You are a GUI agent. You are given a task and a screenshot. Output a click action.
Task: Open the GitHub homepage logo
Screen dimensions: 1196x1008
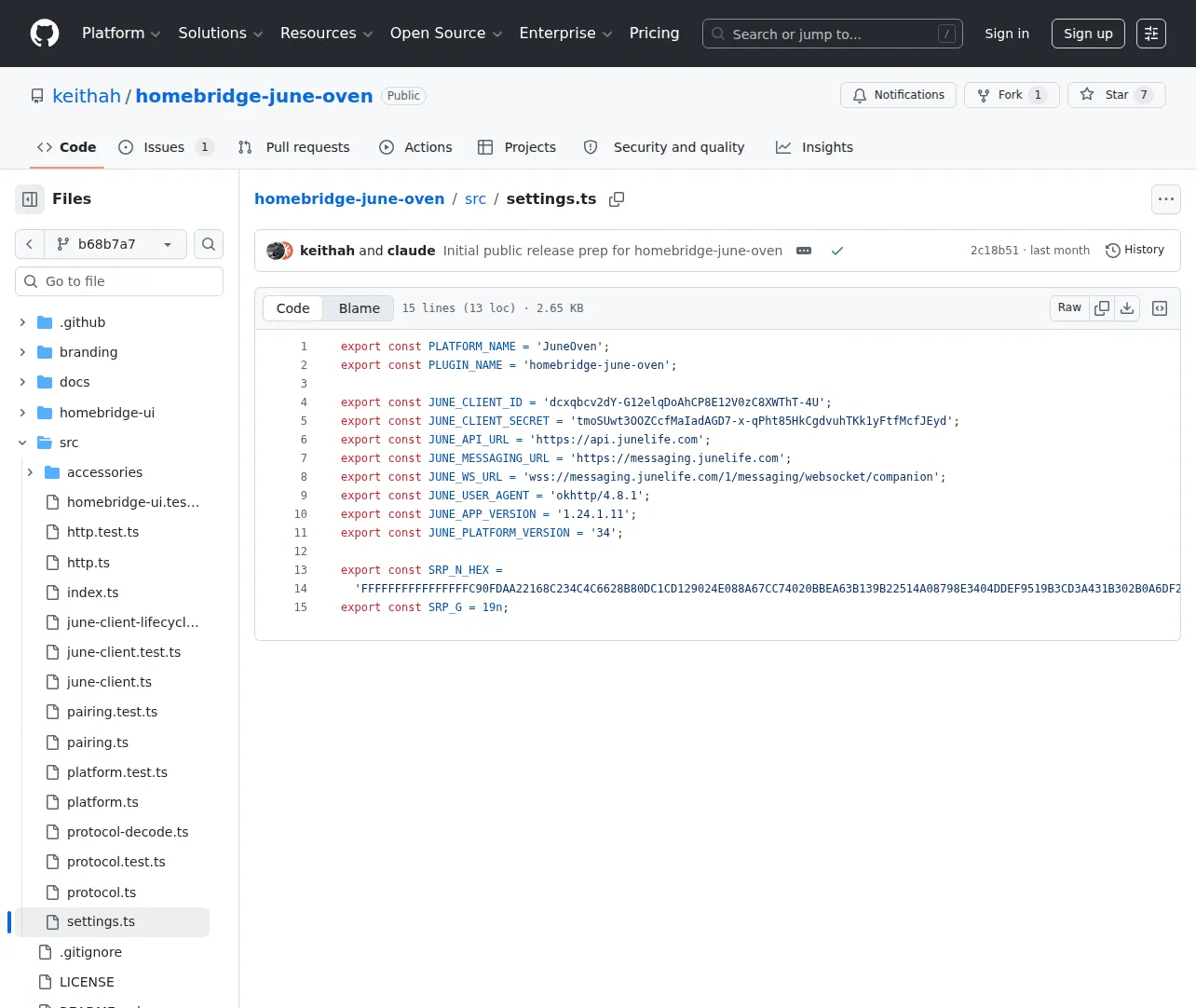tap(45, 34)
